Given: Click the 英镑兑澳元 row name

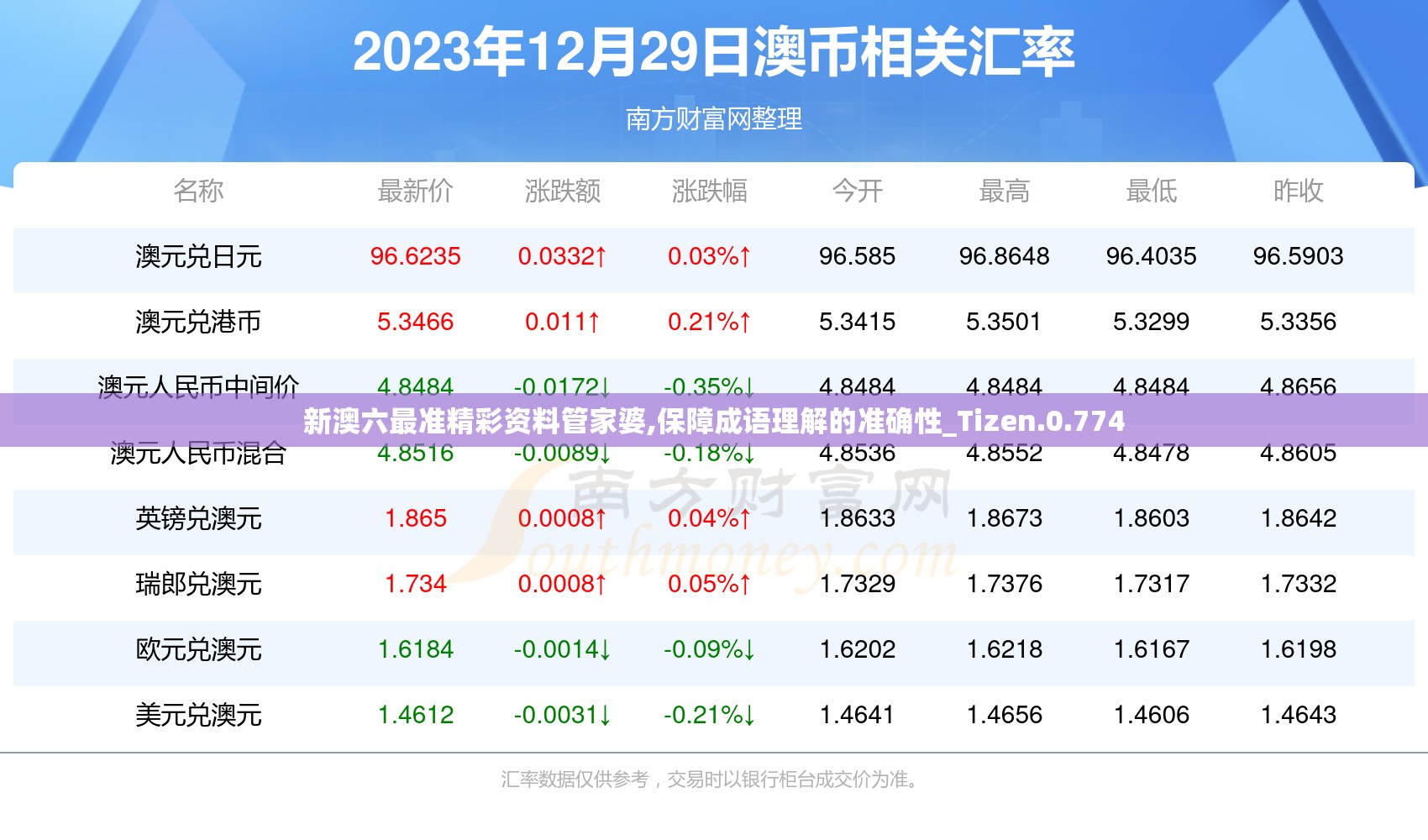Looking at the screenshot, I should click(198, 518).
